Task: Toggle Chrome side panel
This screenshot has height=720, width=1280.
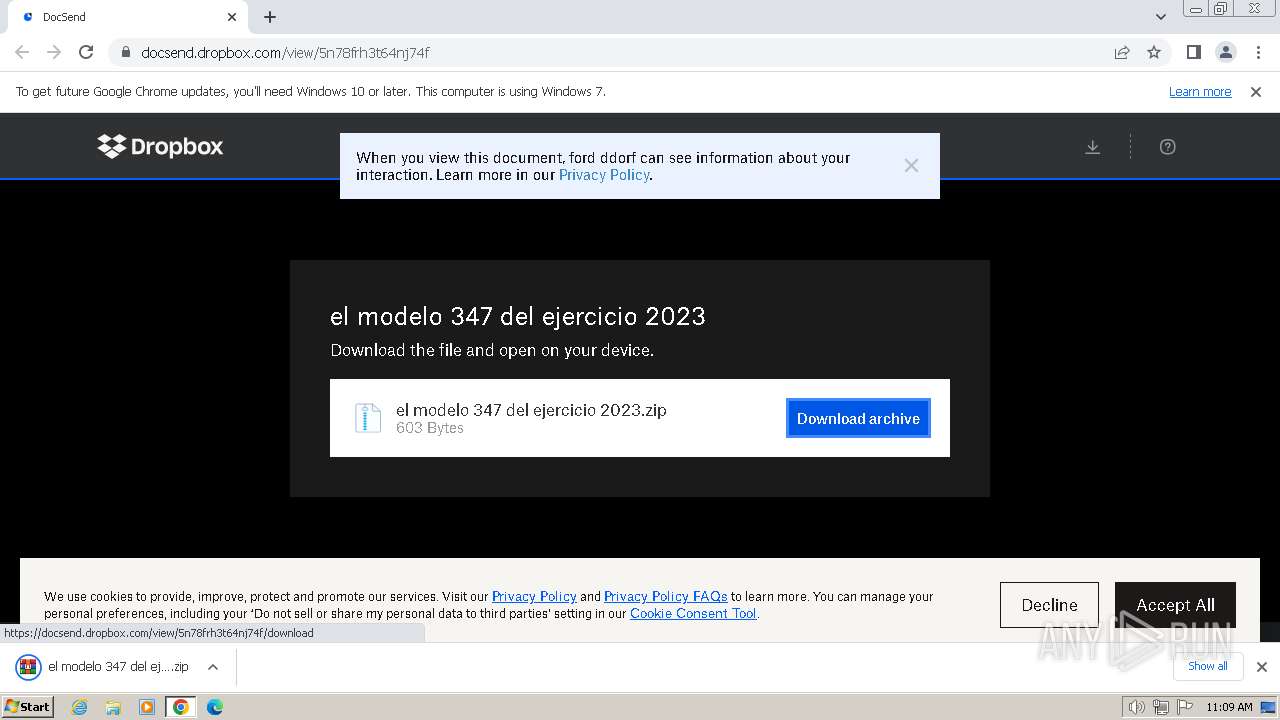Action: point(1193,52)
